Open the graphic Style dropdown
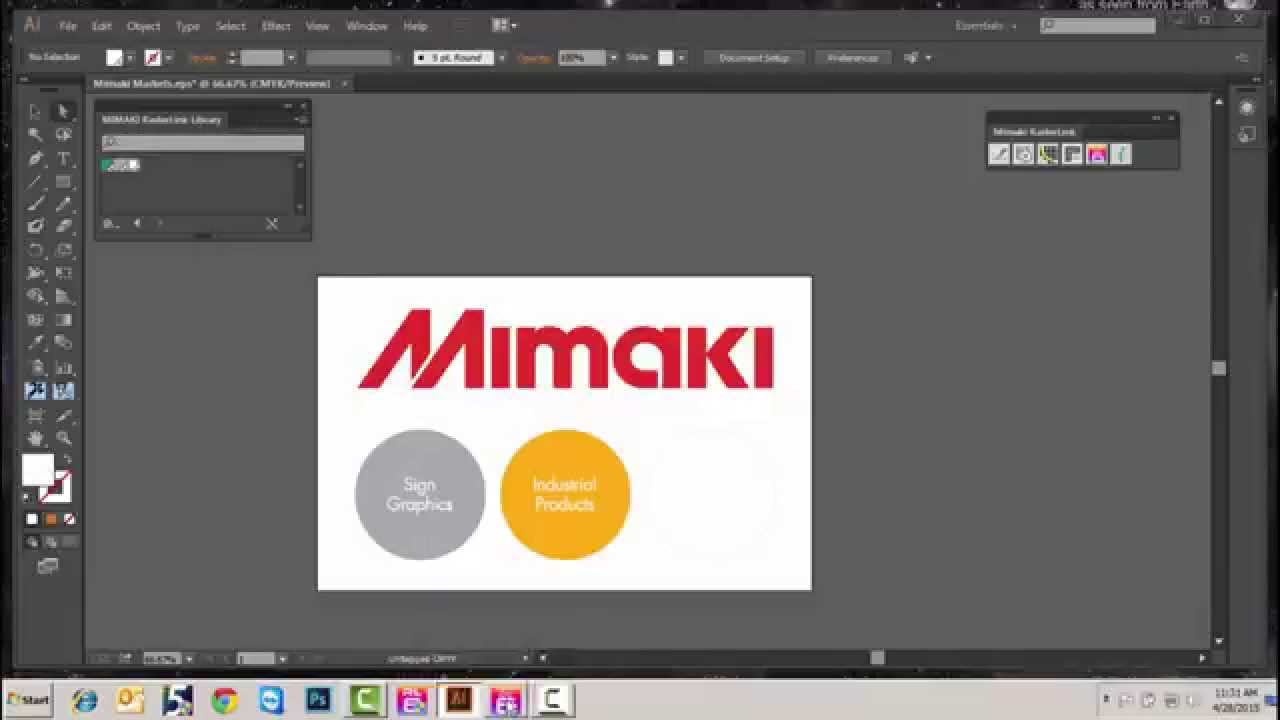The height and width of the screenshot is (720, 1280). 681,58
